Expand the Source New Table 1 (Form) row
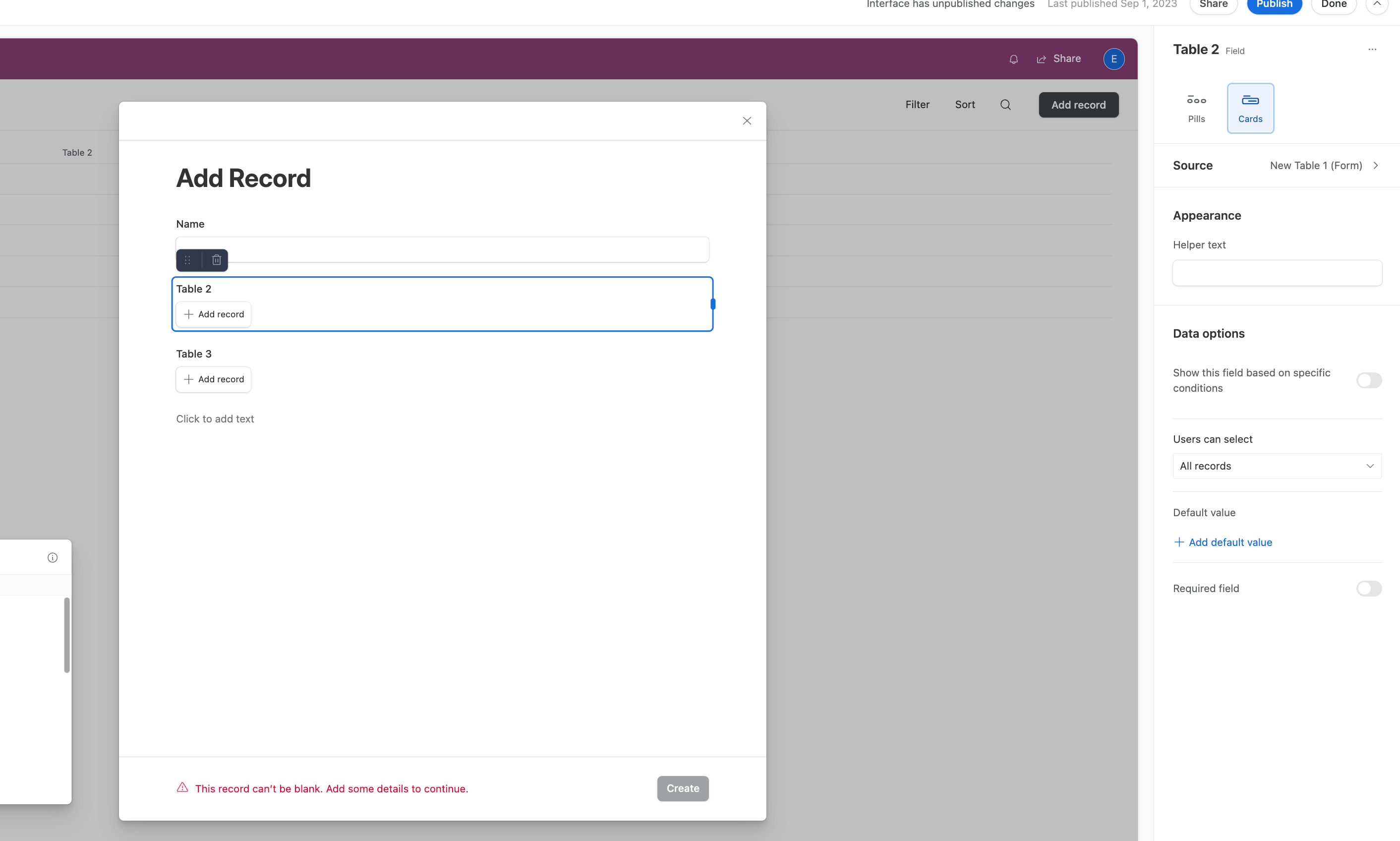Image resolution: width=1400 pixels, height=841 pixels. click(x=1277, y=166)
